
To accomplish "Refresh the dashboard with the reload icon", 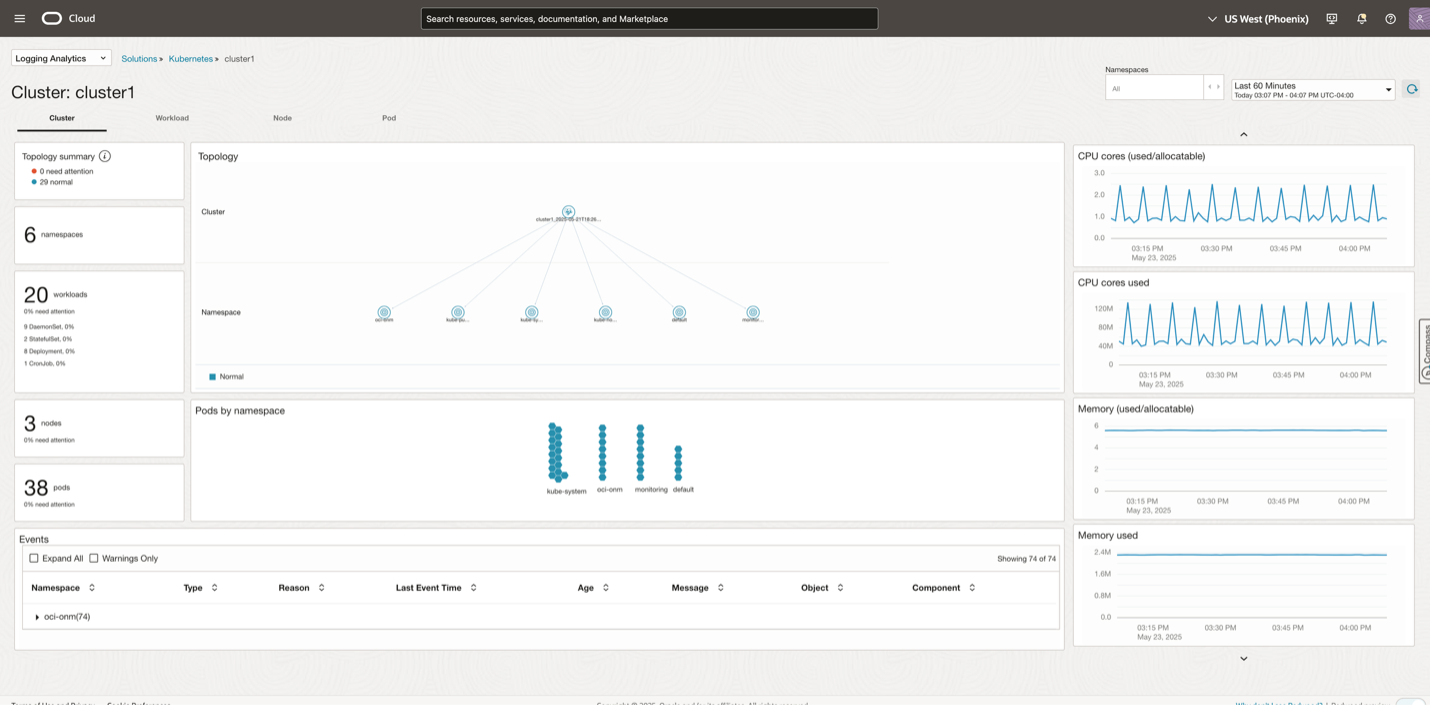I will tap(1412, 88).
